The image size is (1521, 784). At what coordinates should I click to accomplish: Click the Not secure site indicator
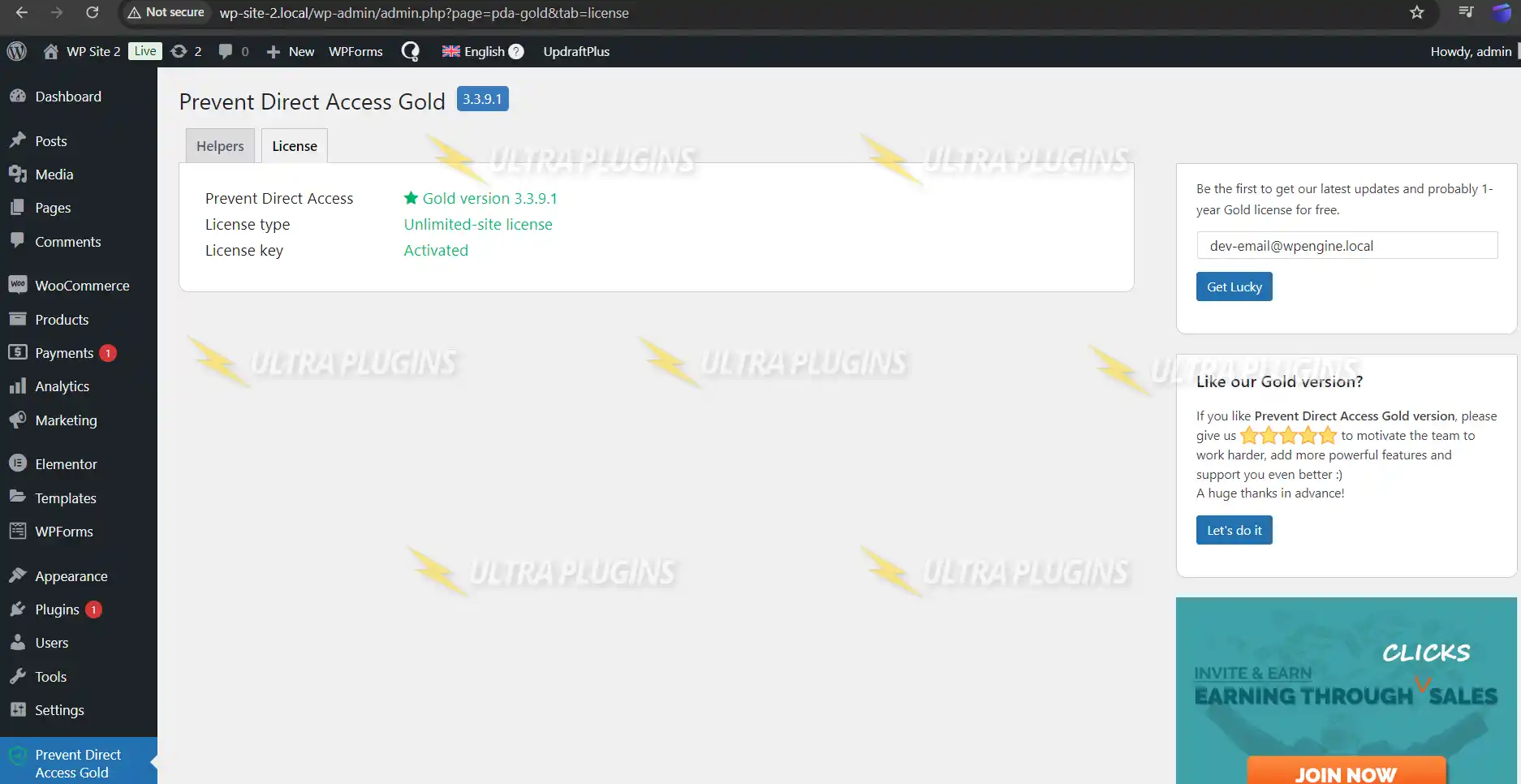(x=166, y=12)
